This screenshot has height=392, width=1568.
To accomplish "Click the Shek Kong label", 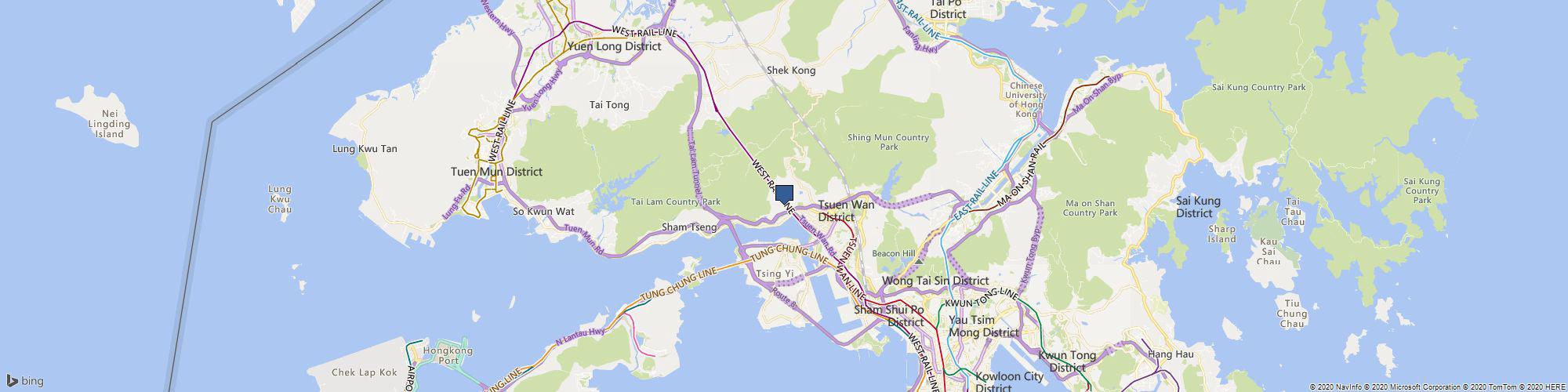I will tap(791, 70).
